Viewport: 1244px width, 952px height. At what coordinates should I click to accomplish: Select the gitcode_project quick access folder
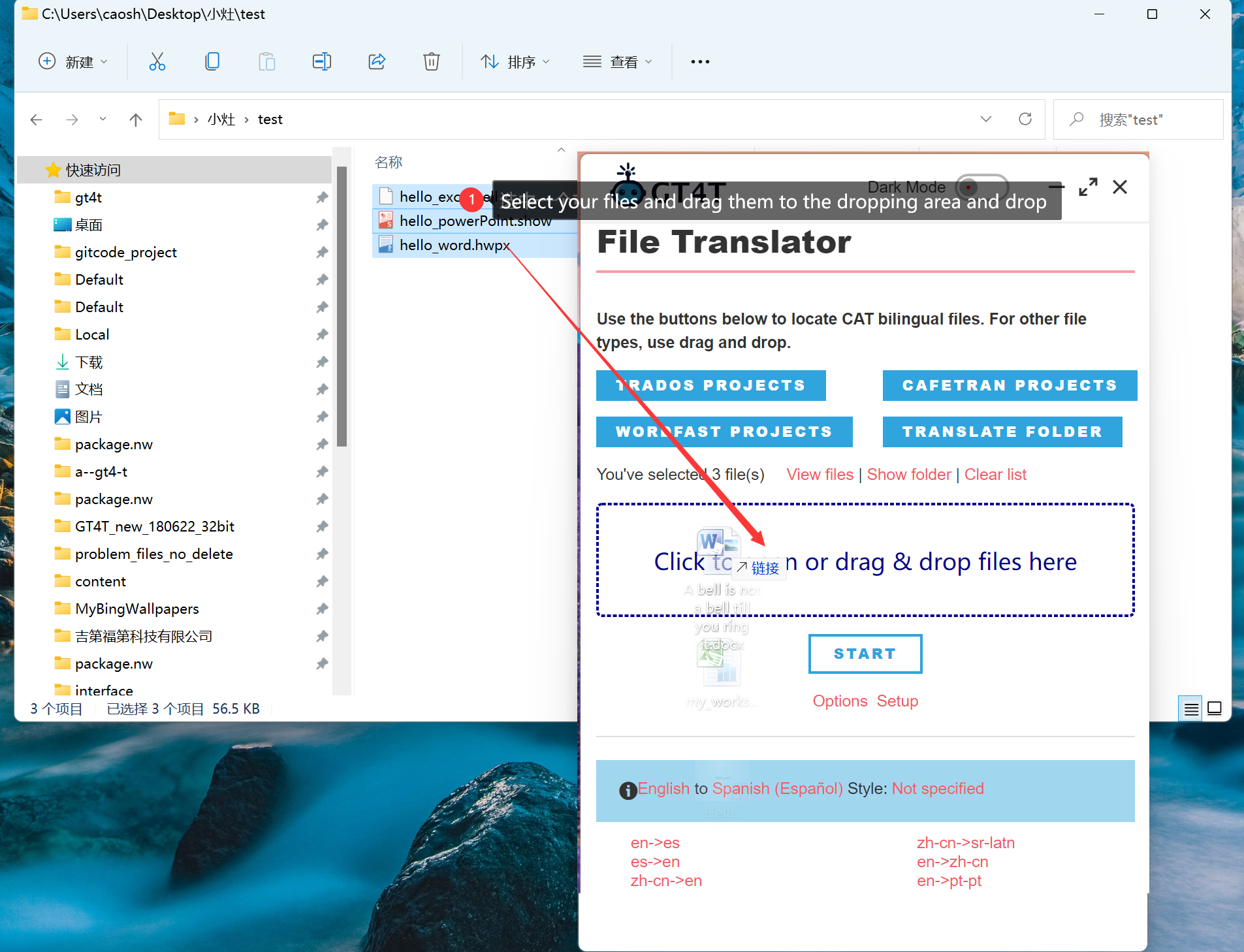click(x=125, y=252)
